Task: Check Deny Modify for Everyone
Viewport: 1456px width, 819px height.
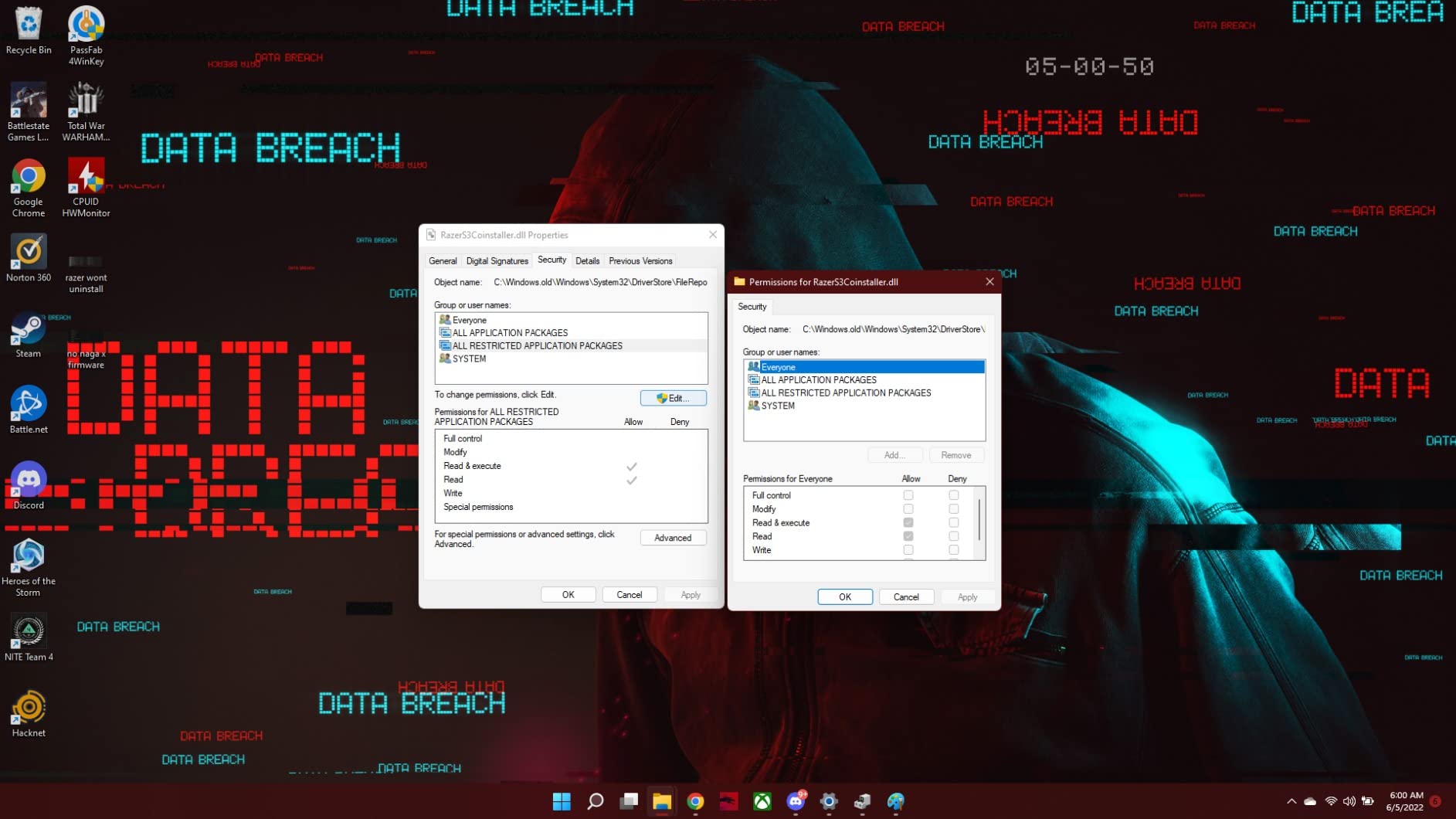Action: pos(954,509)
